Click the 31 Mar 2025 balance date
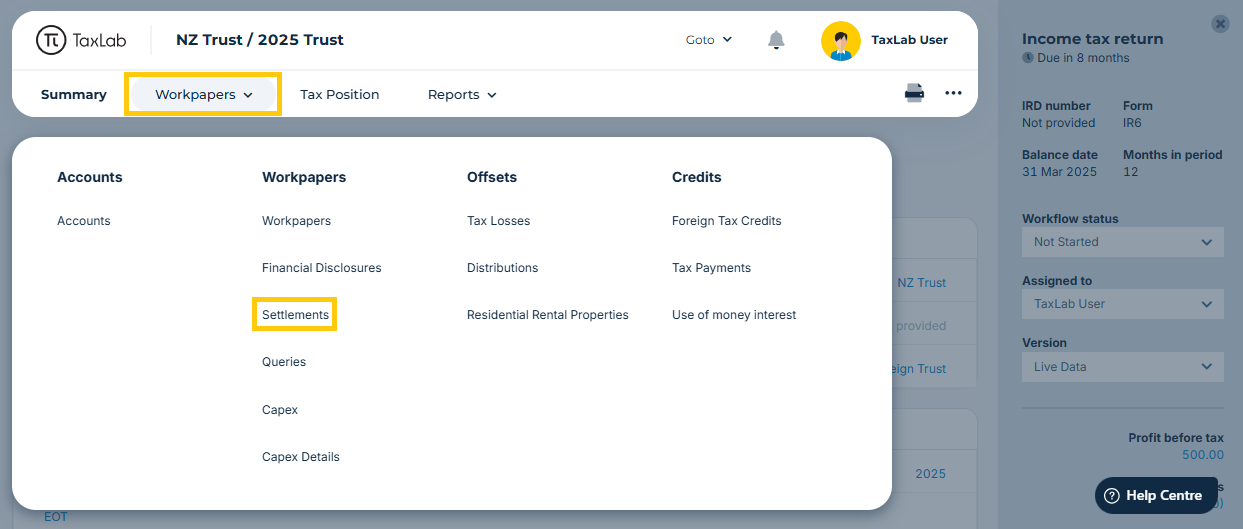Screen dimensions: 1243x529 click(x=1059, y=172)
